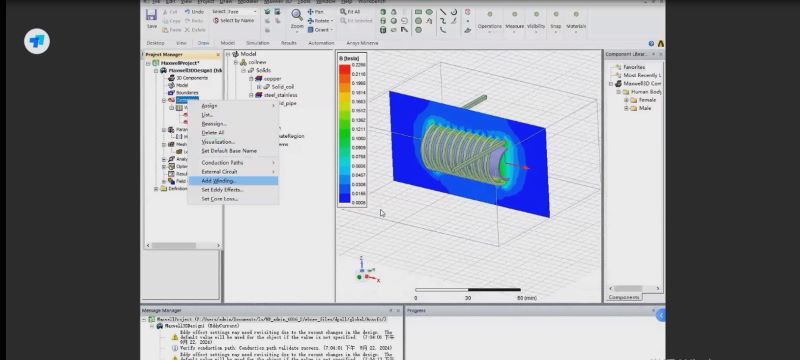Click the Undo button in the ribbon
The image size is (800, 360).
[x=194, y=12]
